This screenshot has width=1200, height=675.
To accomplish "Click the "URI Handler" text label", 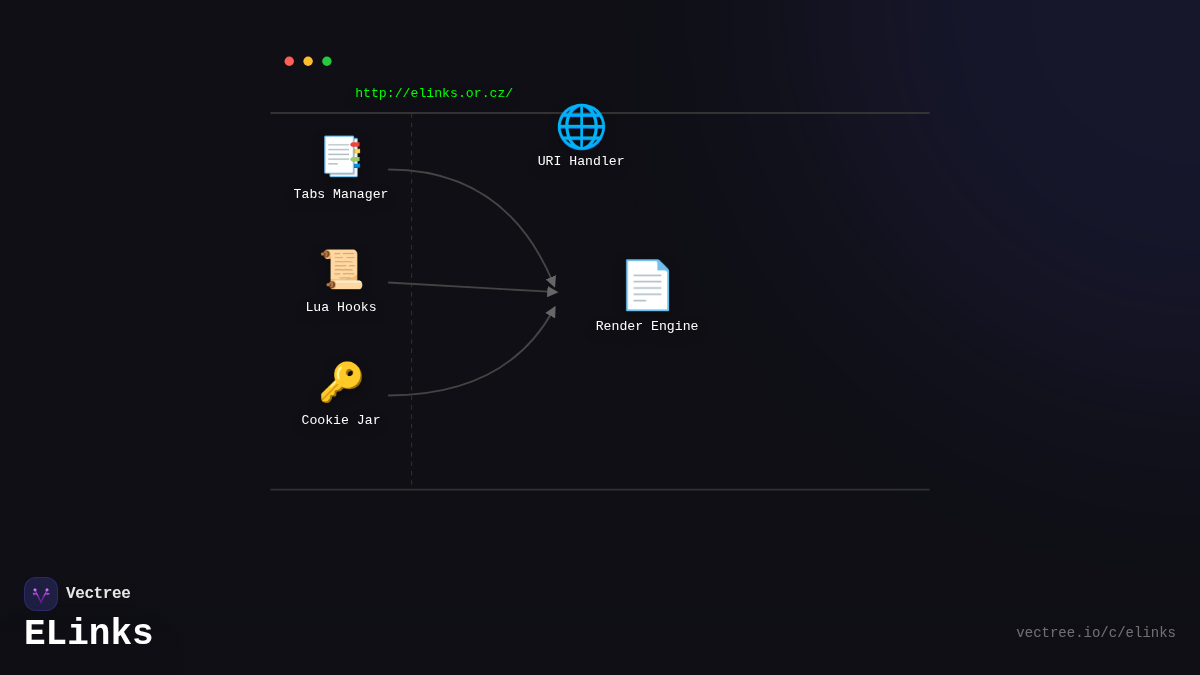I will point(581,161).
